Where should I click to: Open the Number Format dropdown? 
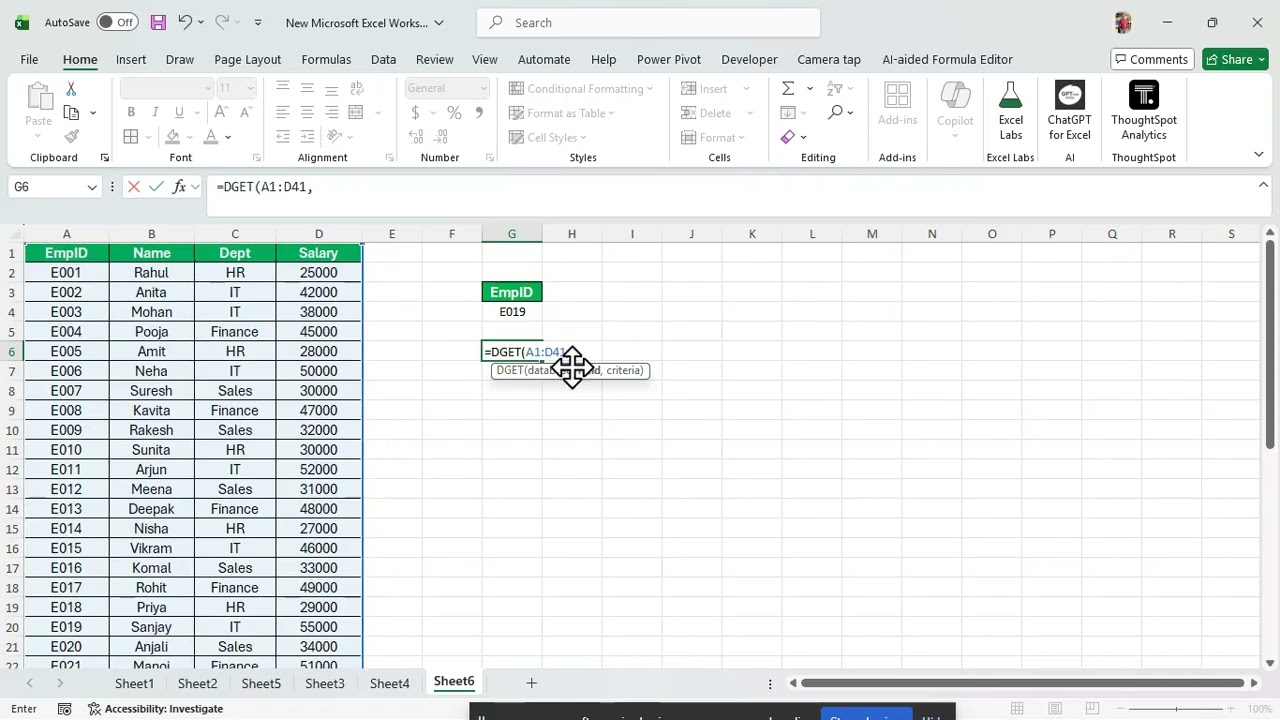(x=482, y=88)
